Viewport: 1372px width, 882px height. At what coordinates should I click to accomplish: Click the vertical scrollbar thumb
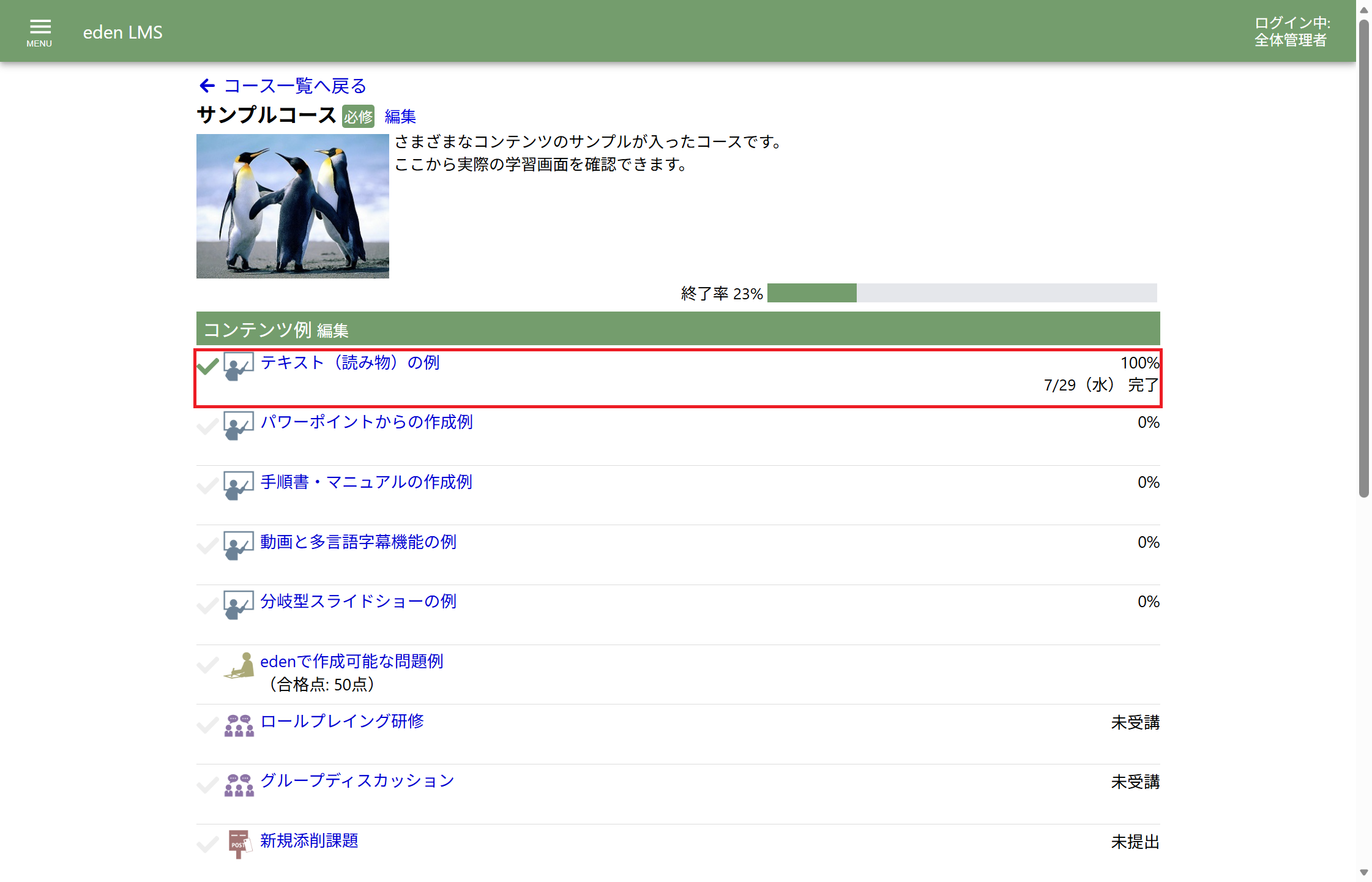(x=1364, y=258)
